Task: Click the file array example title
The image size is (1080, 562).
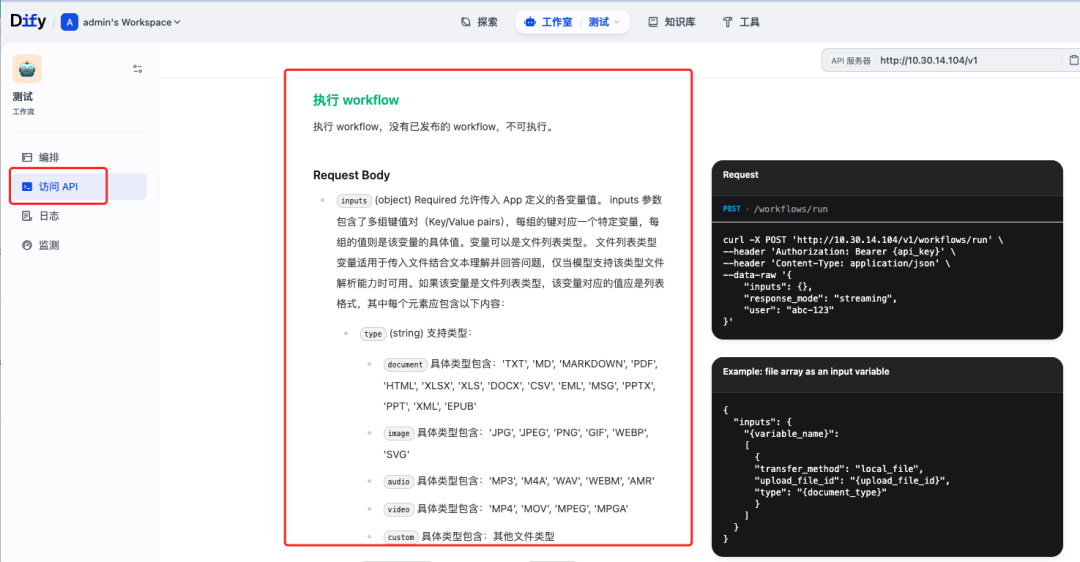Action: (806, 371)
